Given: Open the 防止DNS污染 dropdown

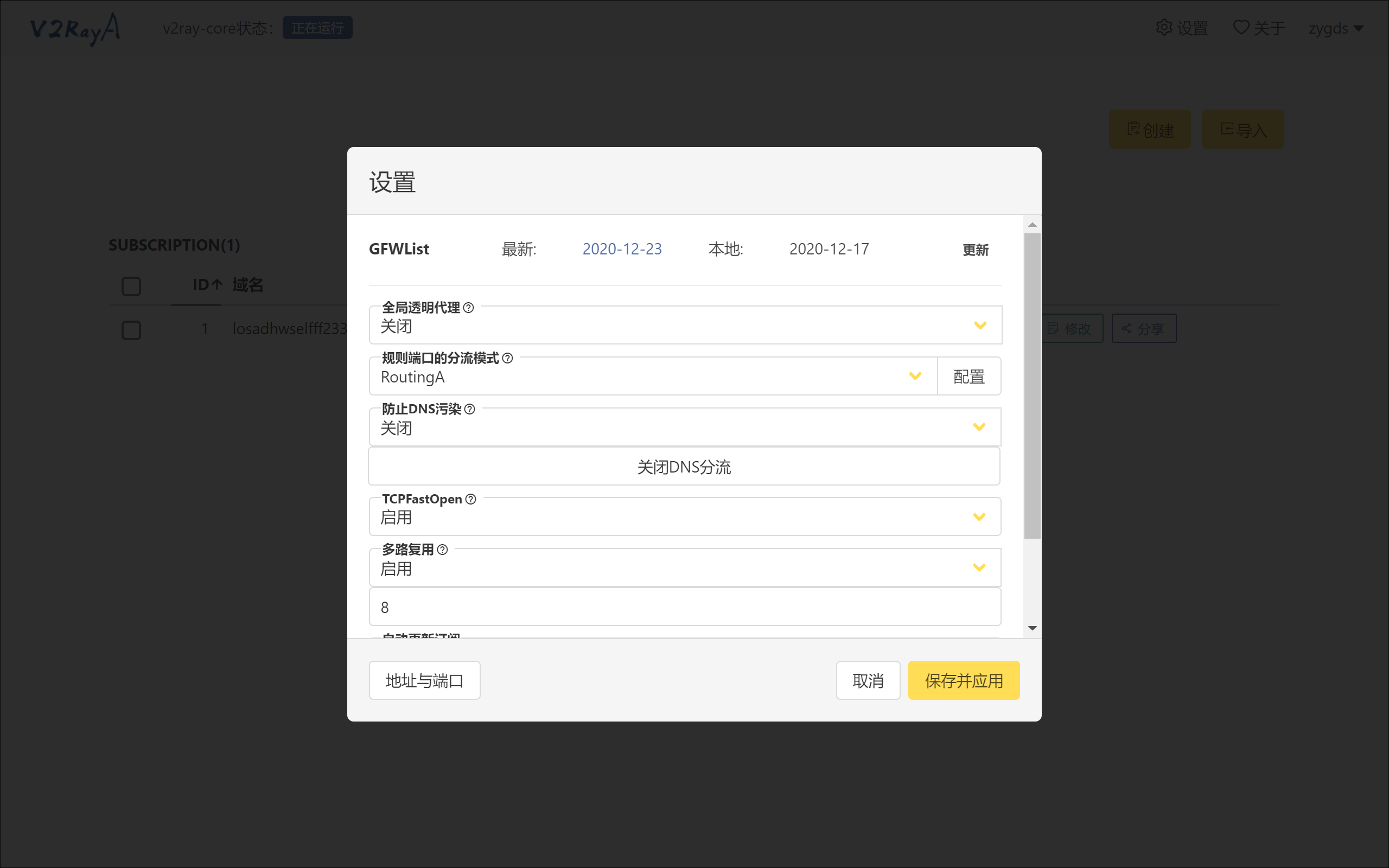Looking at the screenshot, I should (685, 427).
